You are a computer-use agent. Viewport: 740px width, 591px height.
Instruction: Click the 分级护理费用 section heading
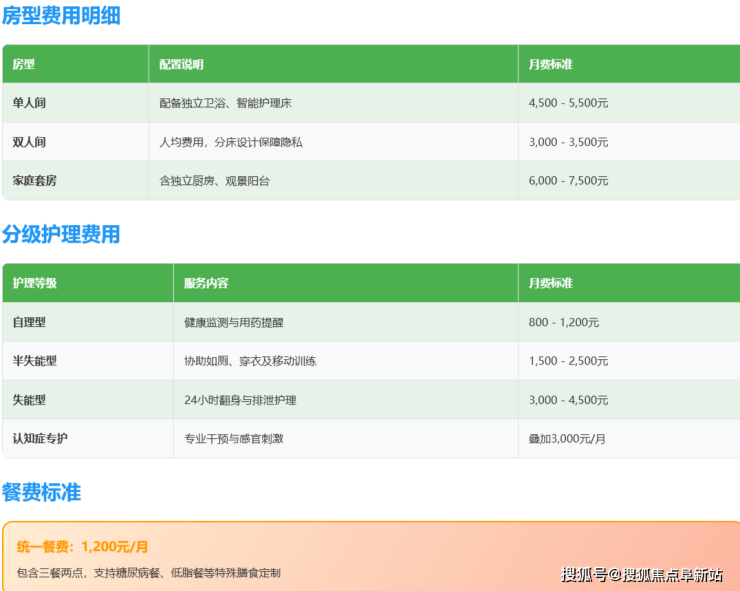61,235
